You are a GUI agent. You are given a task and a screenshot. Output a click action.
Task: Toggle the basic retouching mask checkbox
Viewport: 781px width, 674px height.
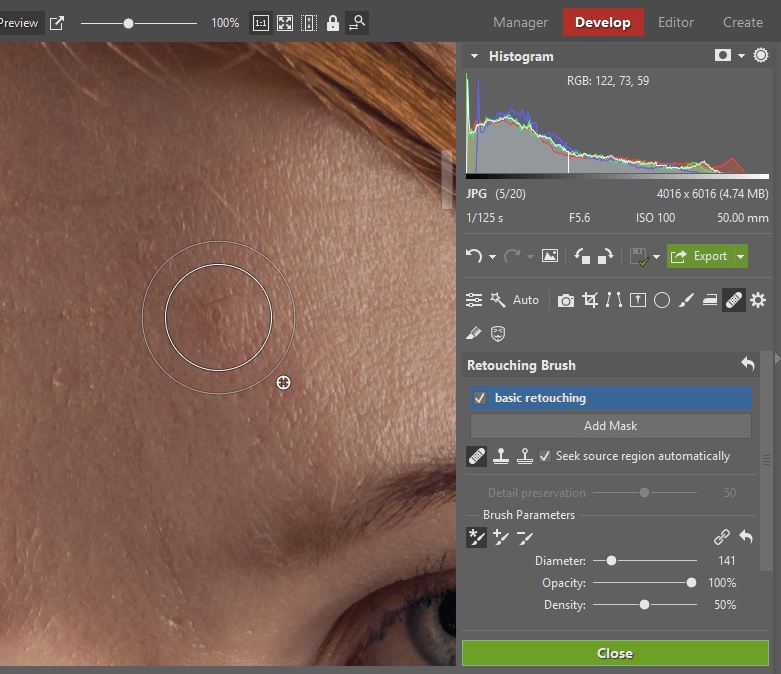[480, 398]
